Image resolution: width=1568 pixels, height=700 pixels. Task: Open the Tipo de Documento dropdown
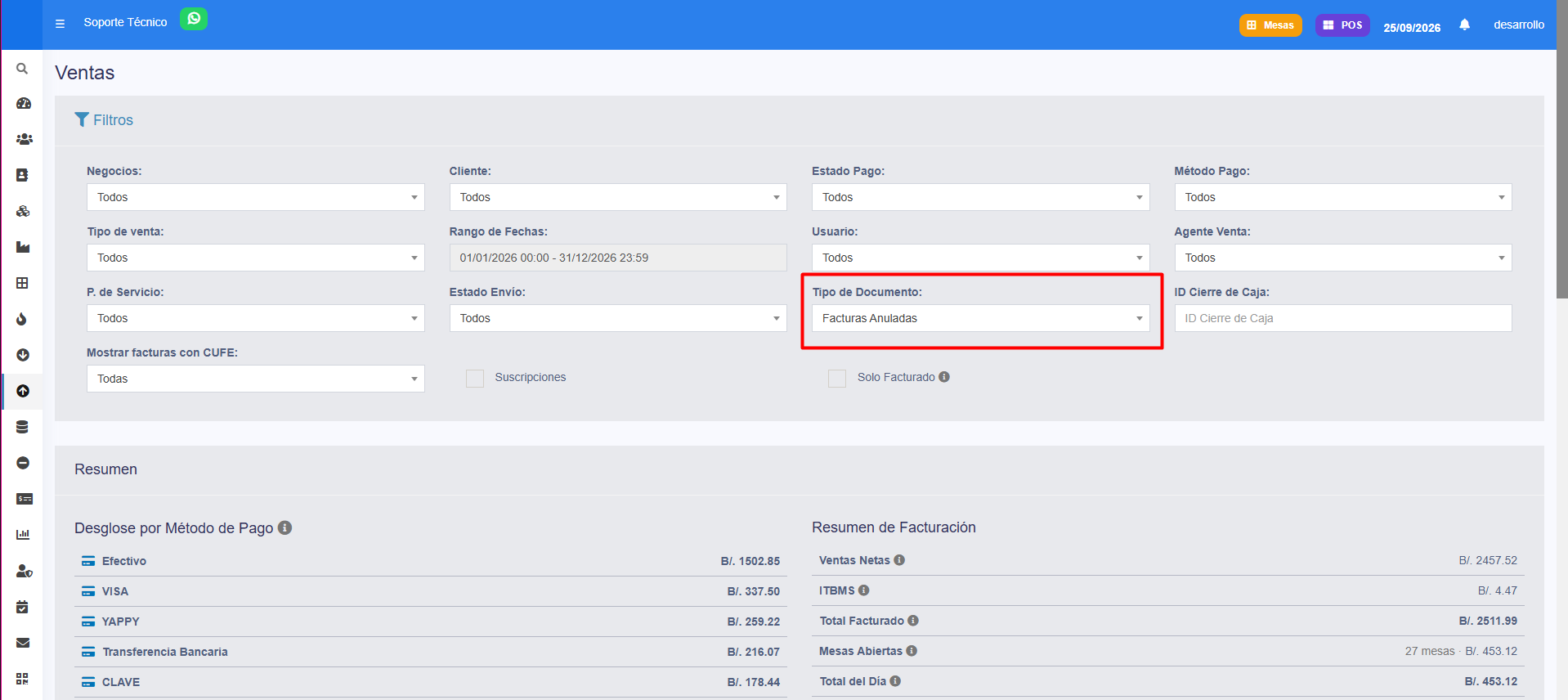pos(980,318)
